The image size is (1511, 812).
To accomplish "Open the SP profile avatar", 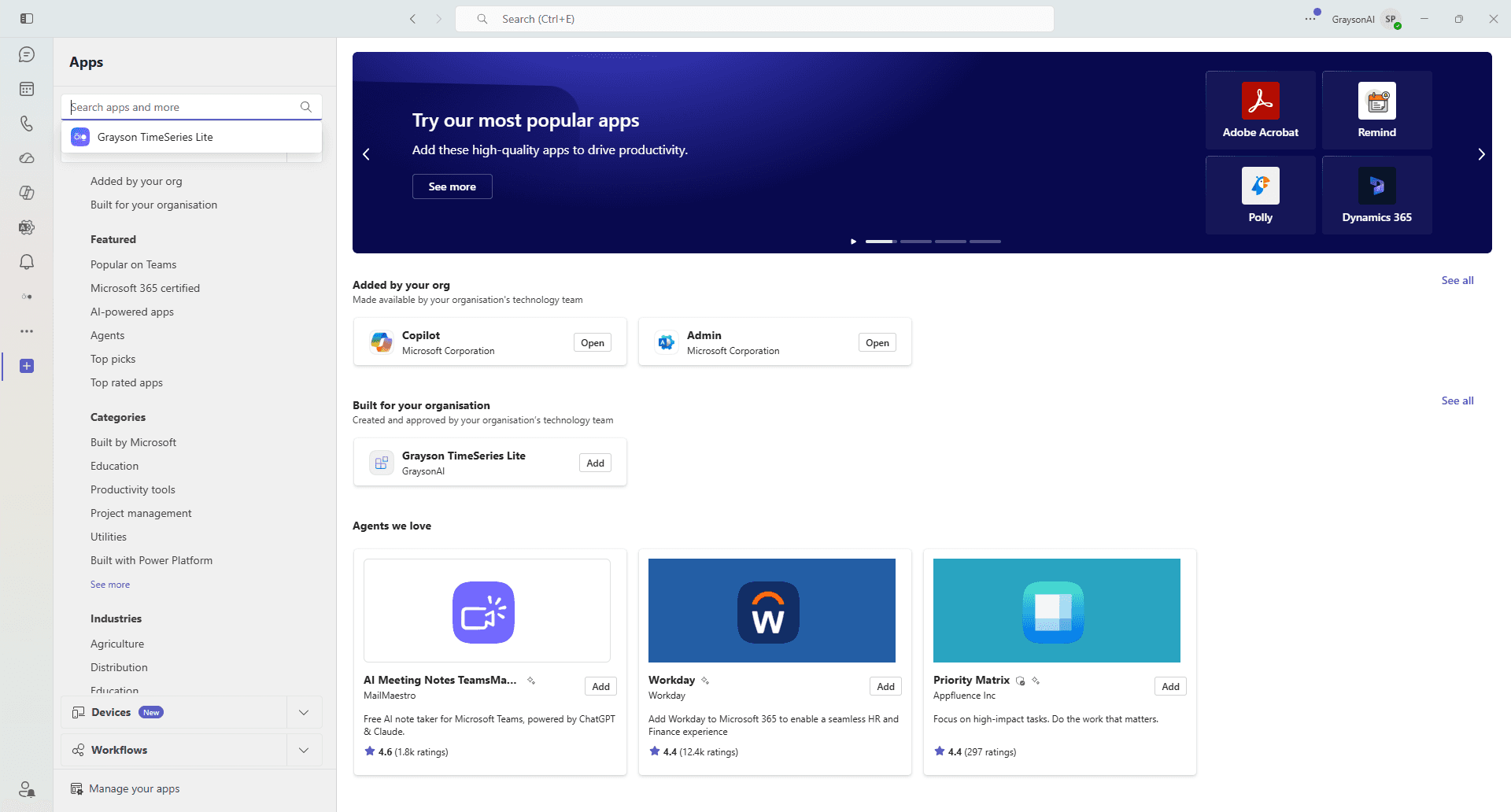I will pyautogui.click(x=1391, y=19).
